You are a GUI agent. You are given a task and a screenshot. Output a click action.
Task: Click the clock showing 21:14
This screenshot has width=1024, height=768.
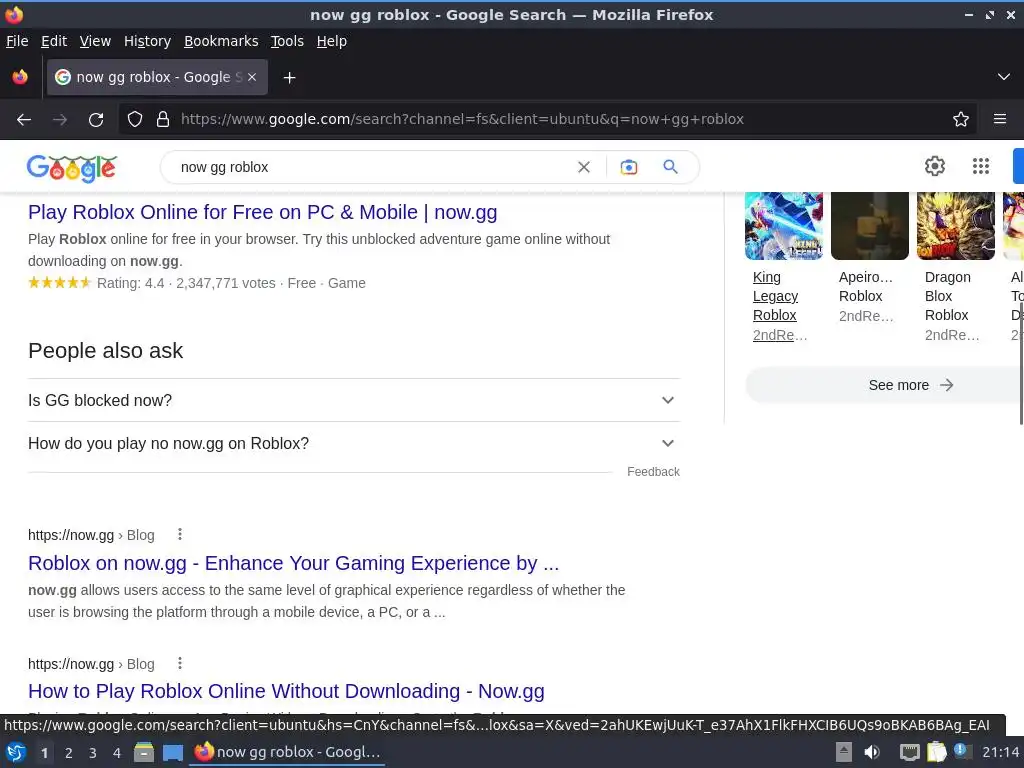pos(1001,752)
